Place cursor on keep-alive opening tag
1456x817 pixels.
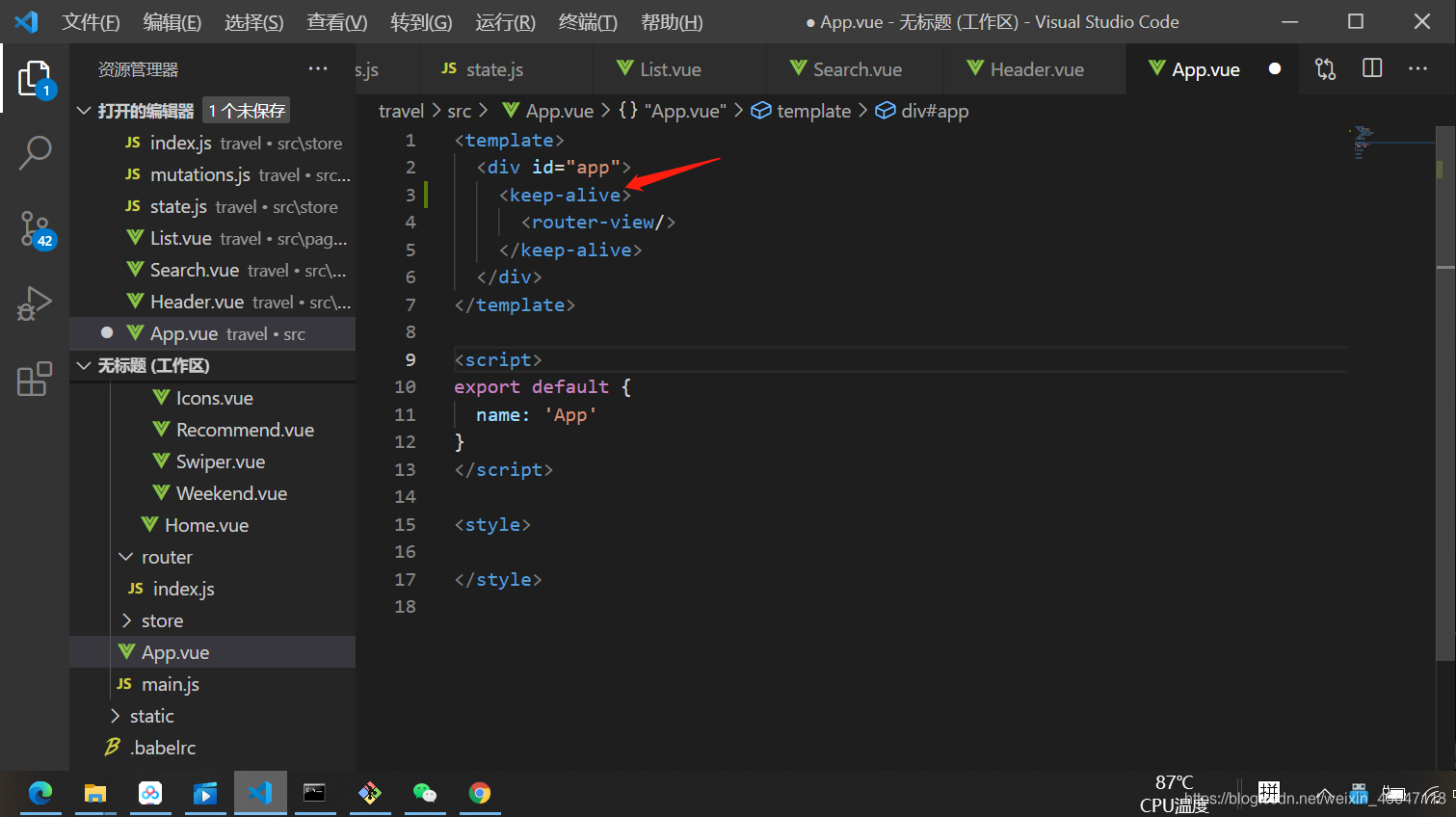click(x=565, y=195)
